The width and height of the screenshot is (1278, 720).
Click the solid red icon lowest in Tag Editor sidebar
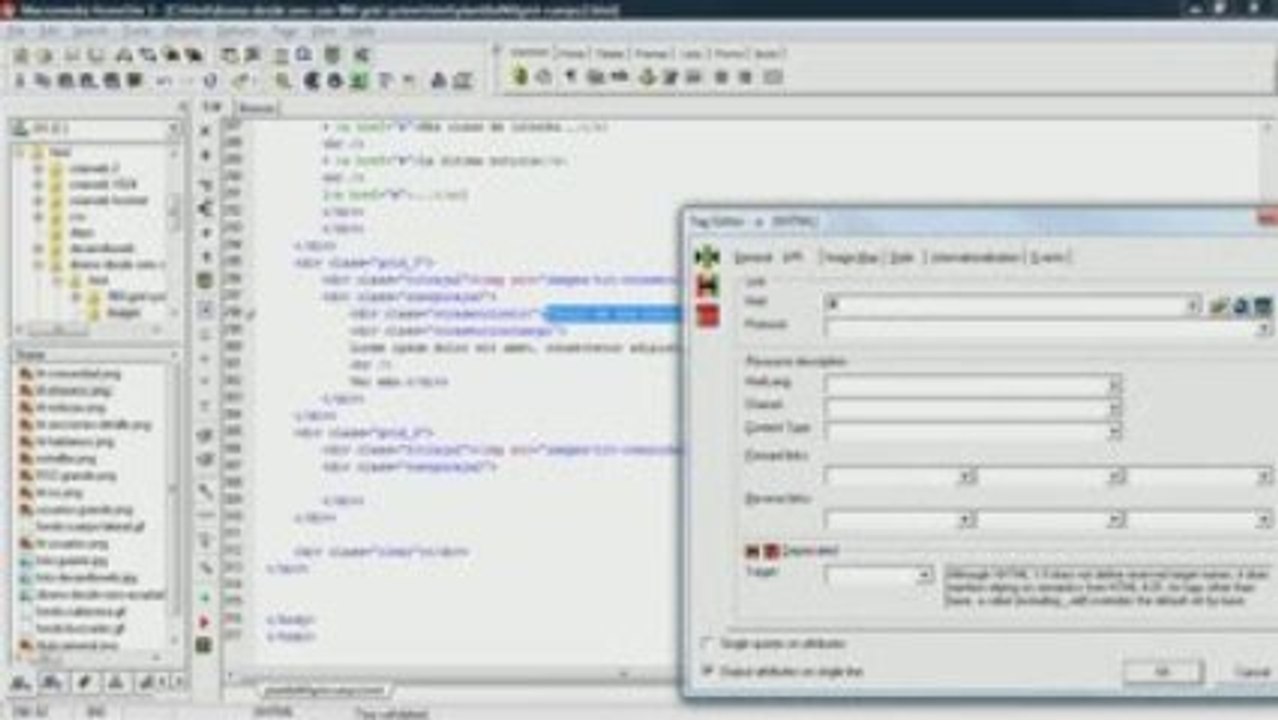pyautogui.click(x=707, y=317)
